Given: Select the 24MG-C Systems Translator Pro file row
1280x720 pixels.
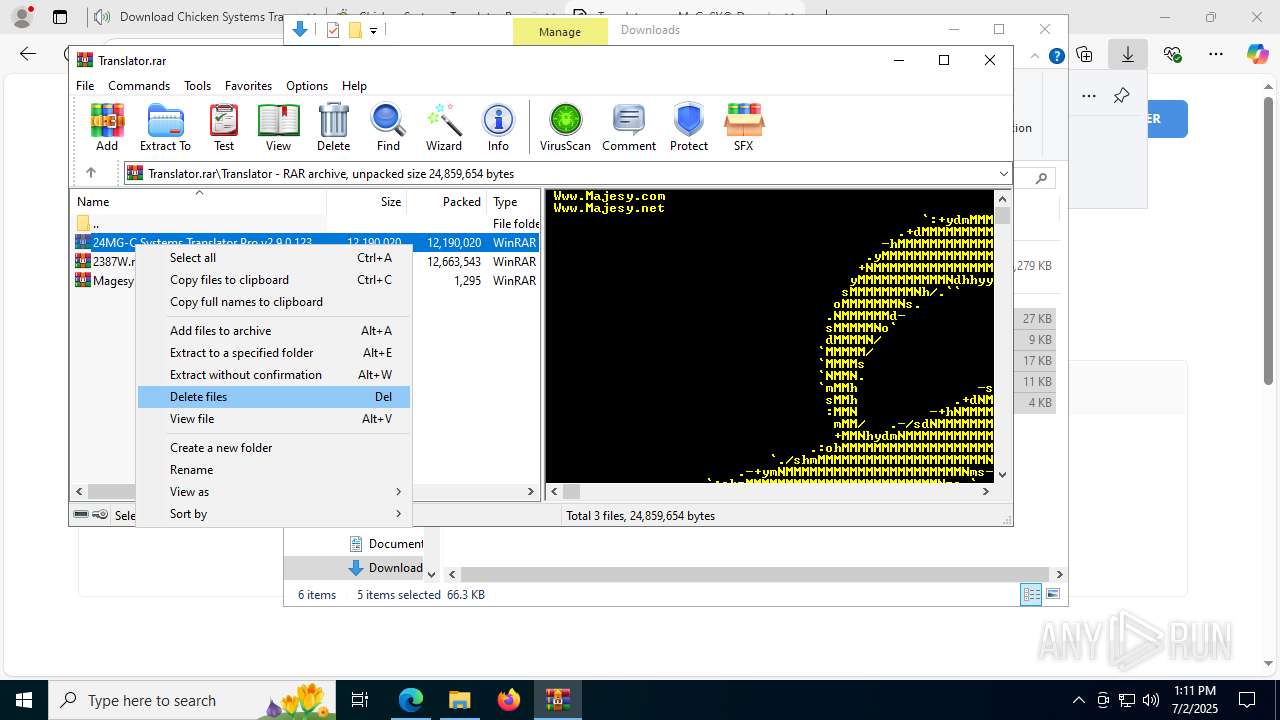Looking at the screenshot, I should (x=306, y=242).
